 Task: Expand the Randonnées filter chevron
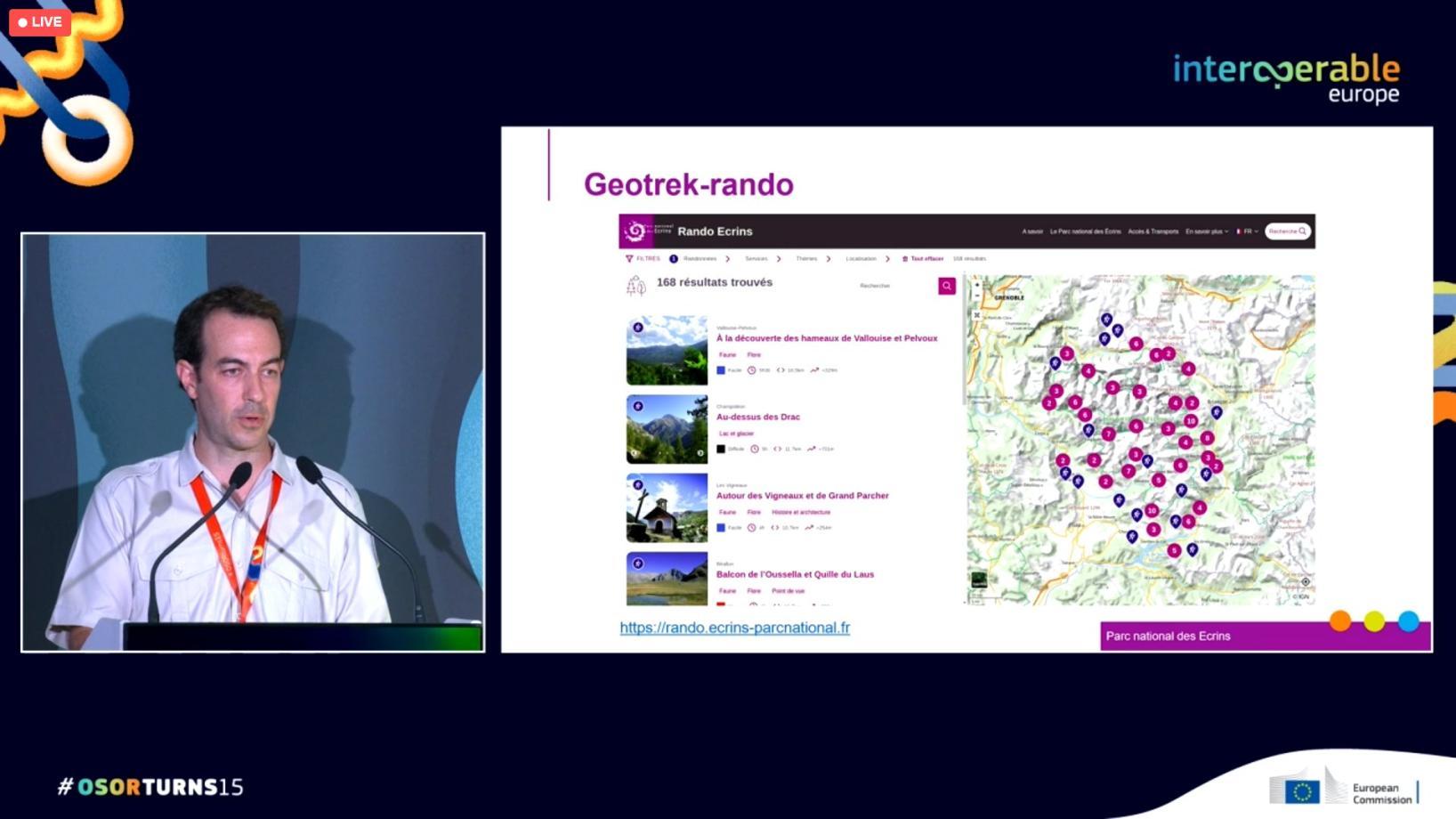coord(727,259)
